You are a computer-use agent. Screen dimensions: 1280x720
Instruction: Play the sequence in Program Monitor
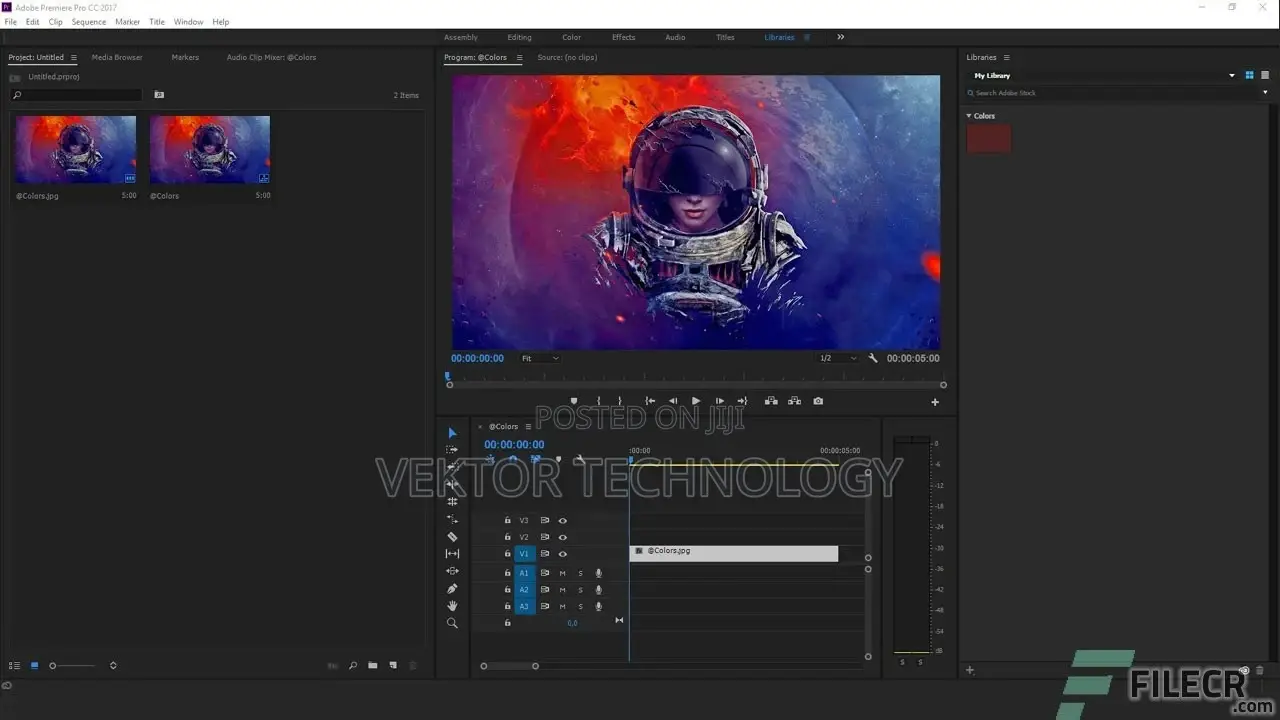696,401
